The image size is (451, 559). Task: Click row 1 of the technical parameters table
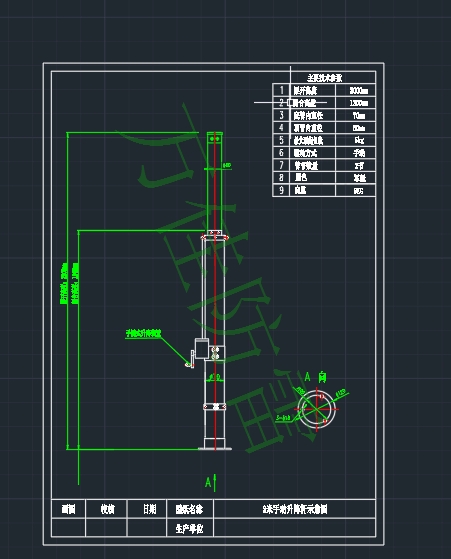point(324,90)
